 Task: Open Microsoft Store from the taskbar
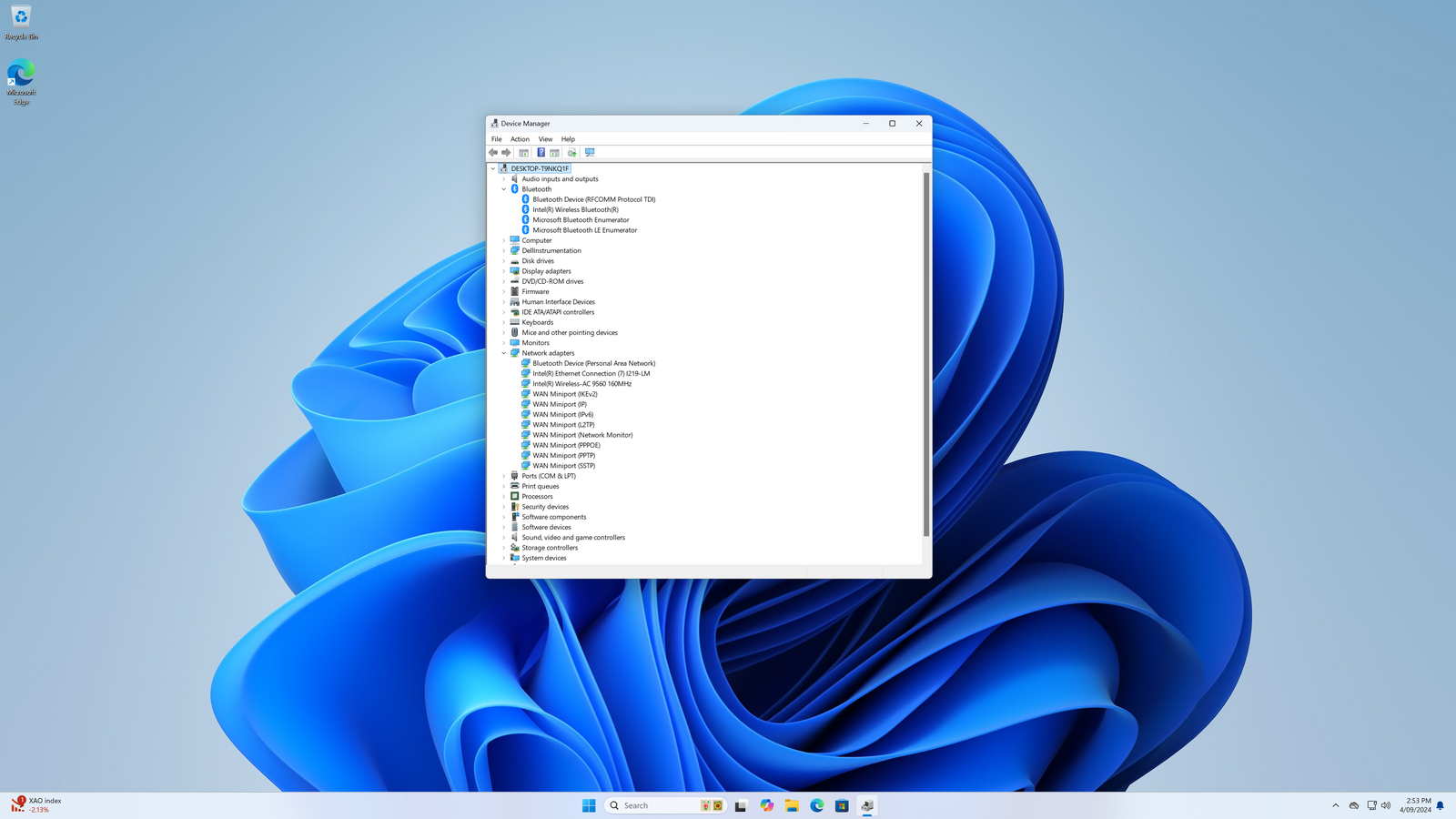click(x=842, y=805)
